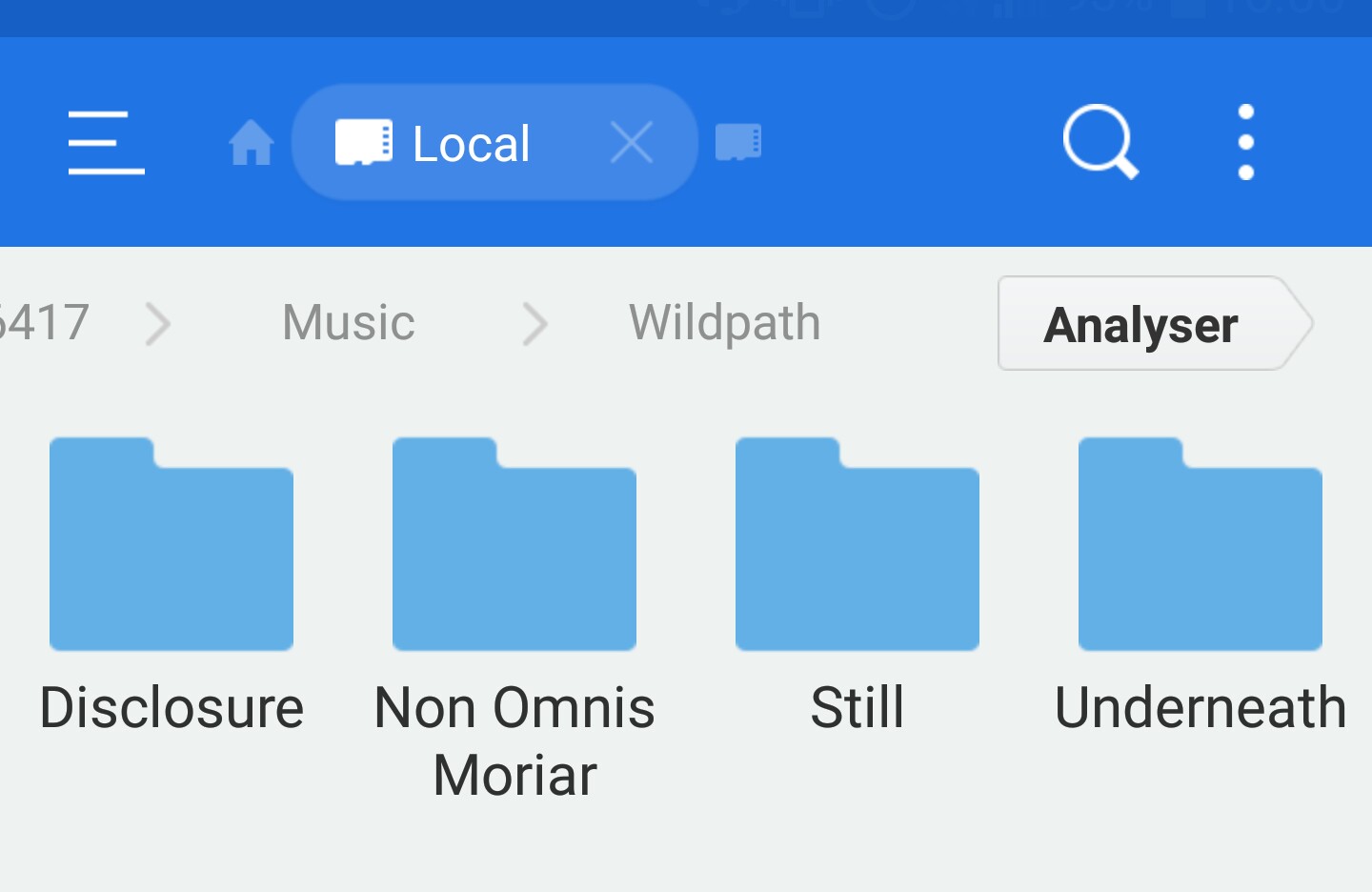Open the three-dot overflow menu
The image size is (1372, 892).
coord(1245,142)
